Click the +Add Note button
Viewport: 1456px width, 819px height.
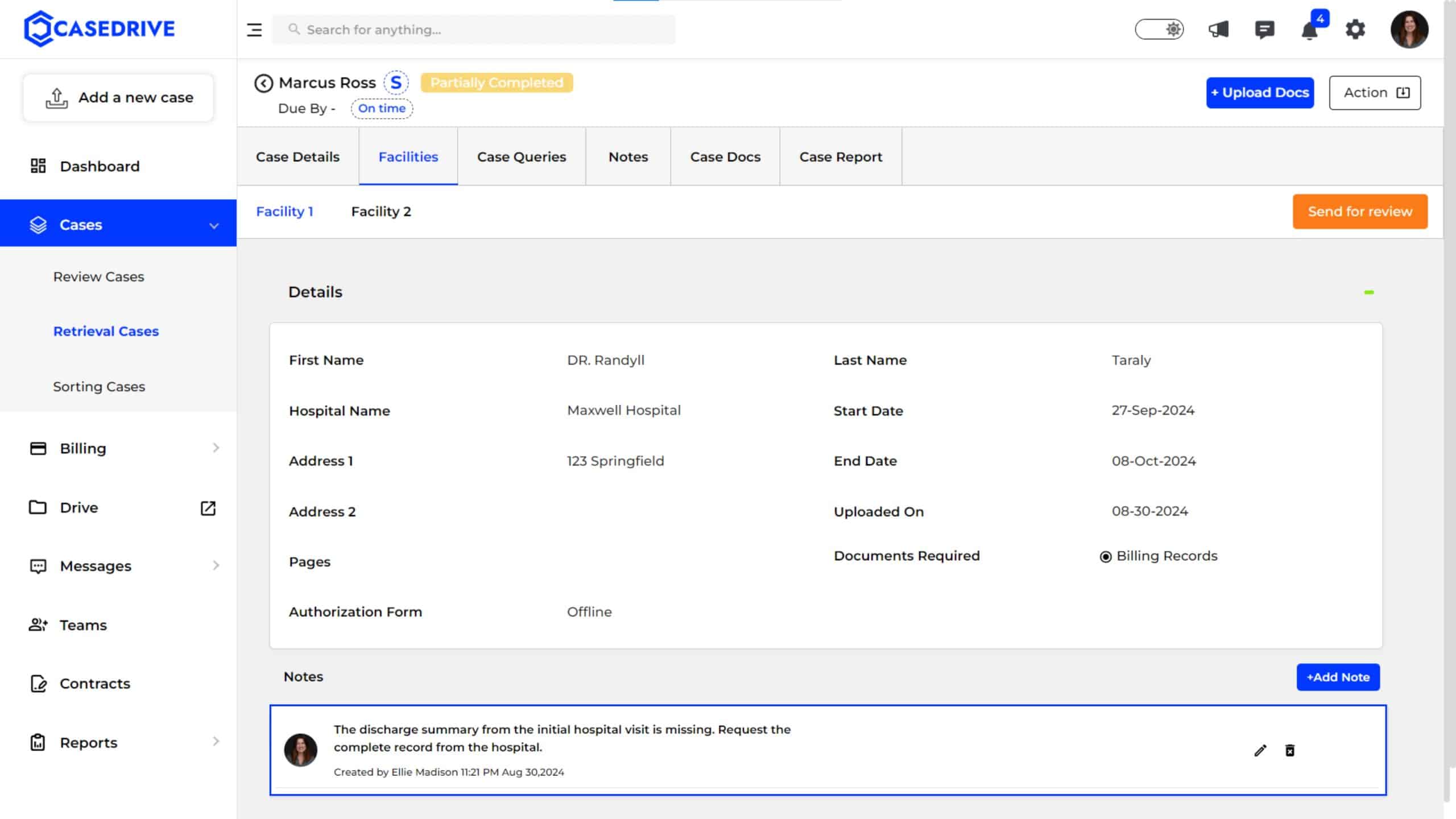click(1338, 677)
